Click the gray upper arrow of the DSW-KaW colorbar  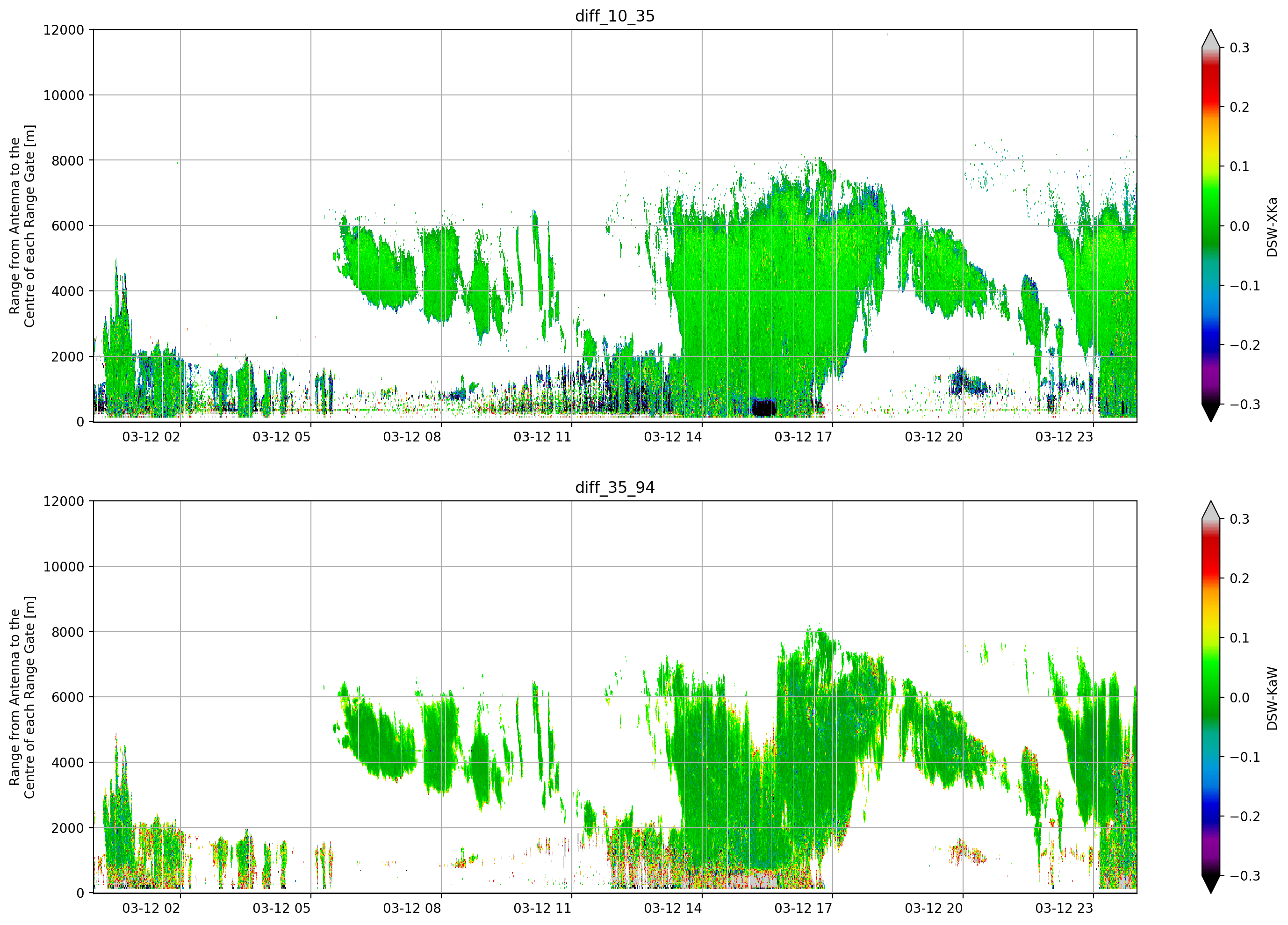click(1211, 510)
